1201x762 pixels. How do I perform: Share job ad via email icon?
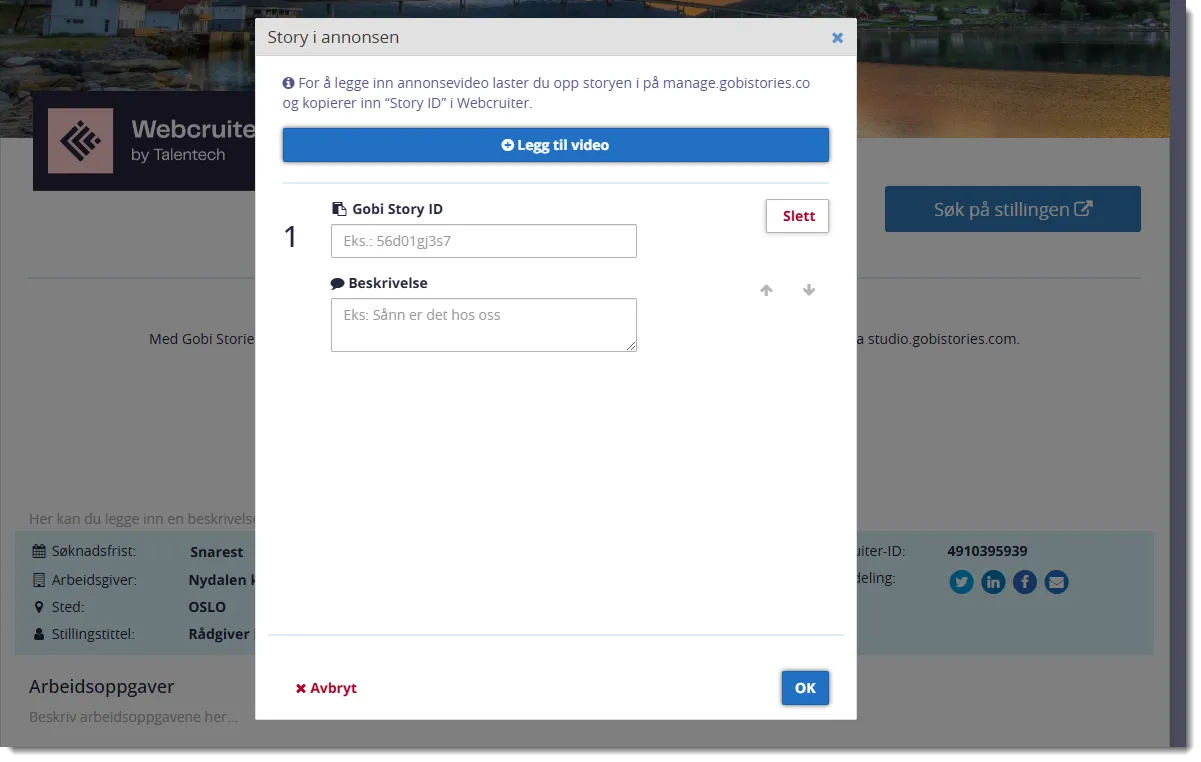click(1056, 582)
